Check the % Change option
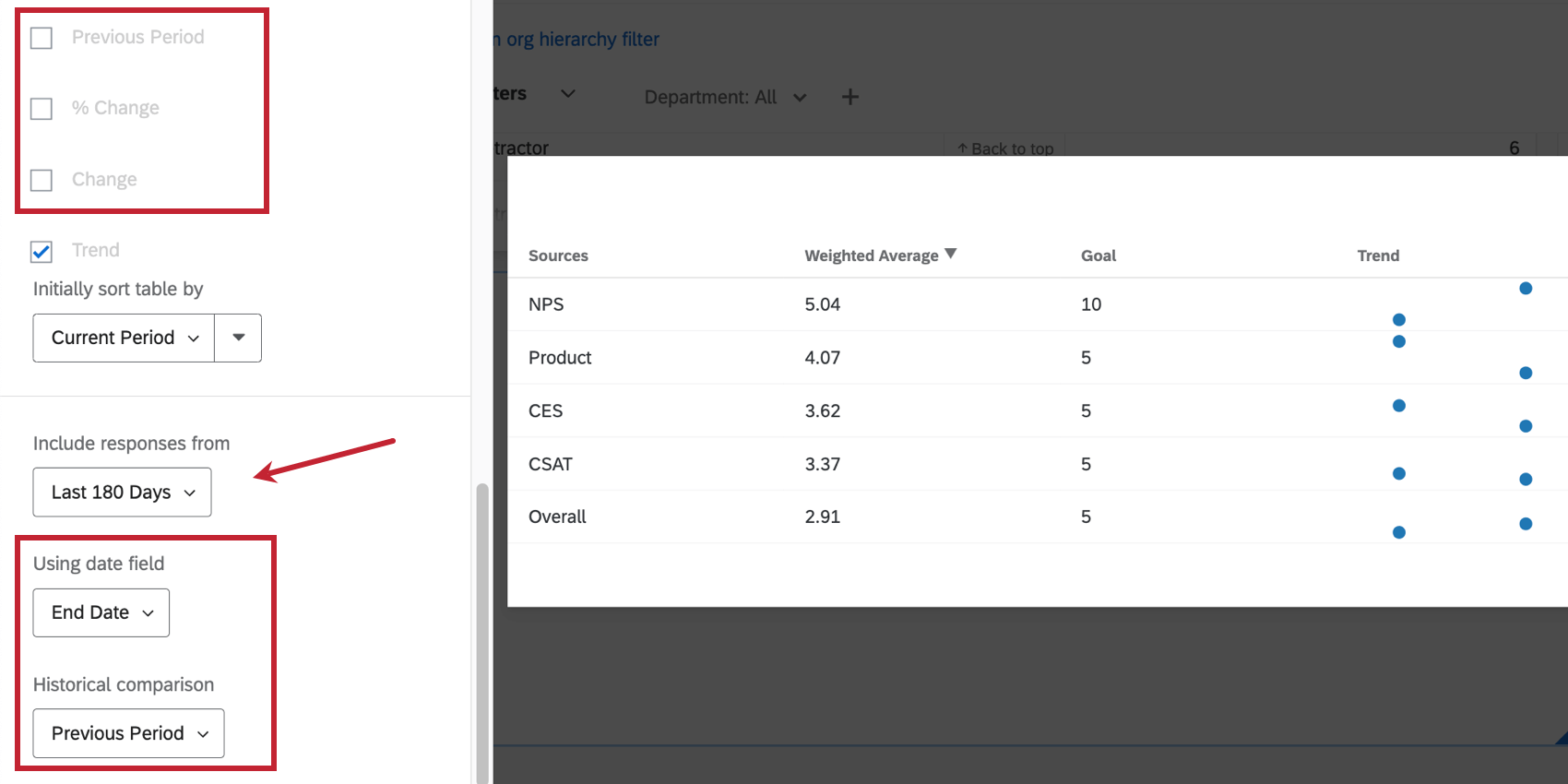 (42, 109)
